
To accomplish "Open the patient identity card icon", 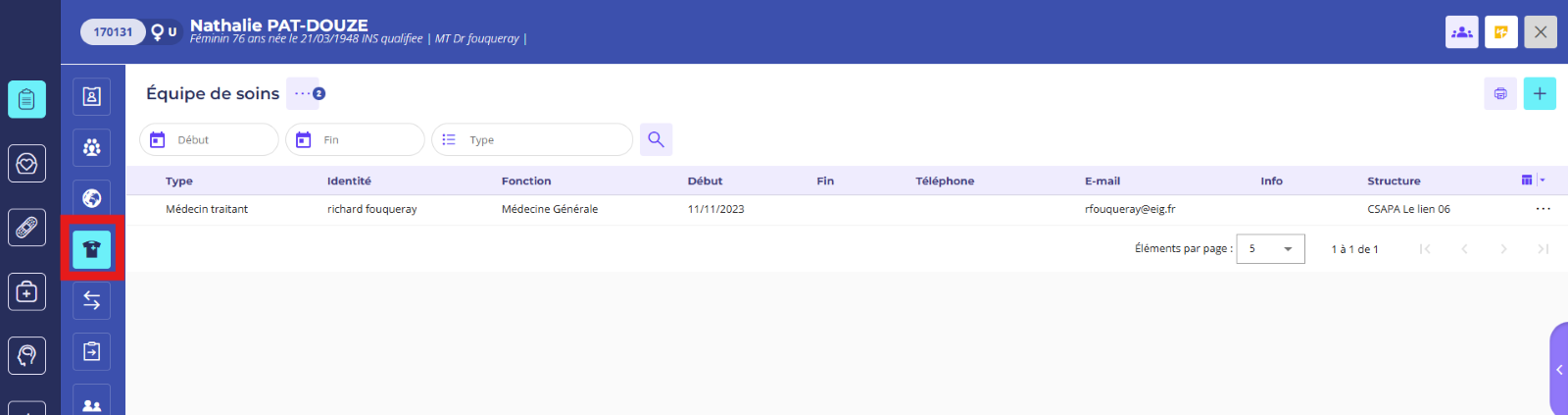I will (91, 96).
